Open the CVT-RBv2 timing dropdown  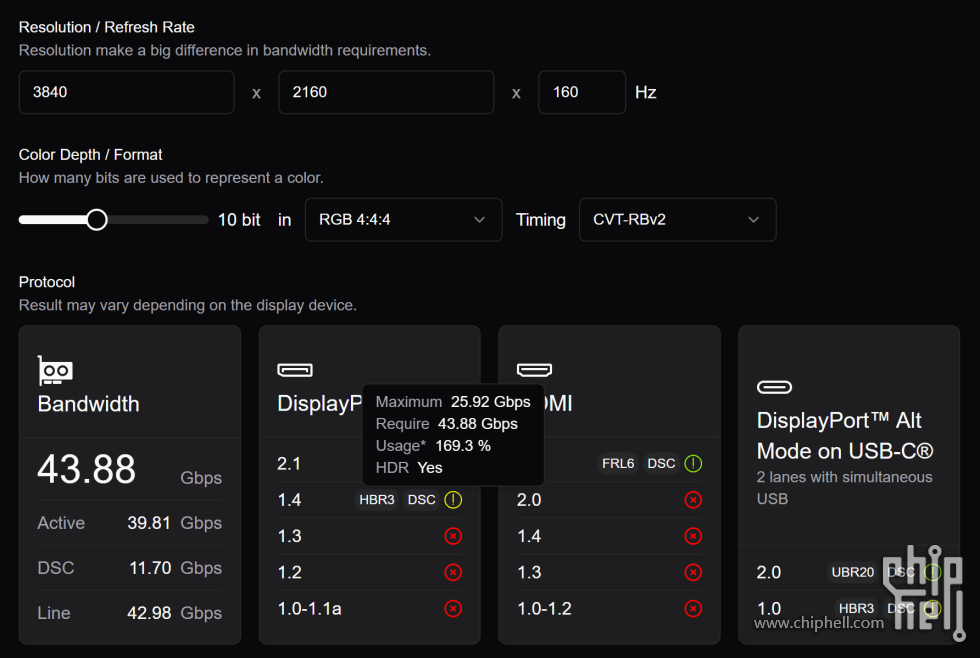(678, 220)
